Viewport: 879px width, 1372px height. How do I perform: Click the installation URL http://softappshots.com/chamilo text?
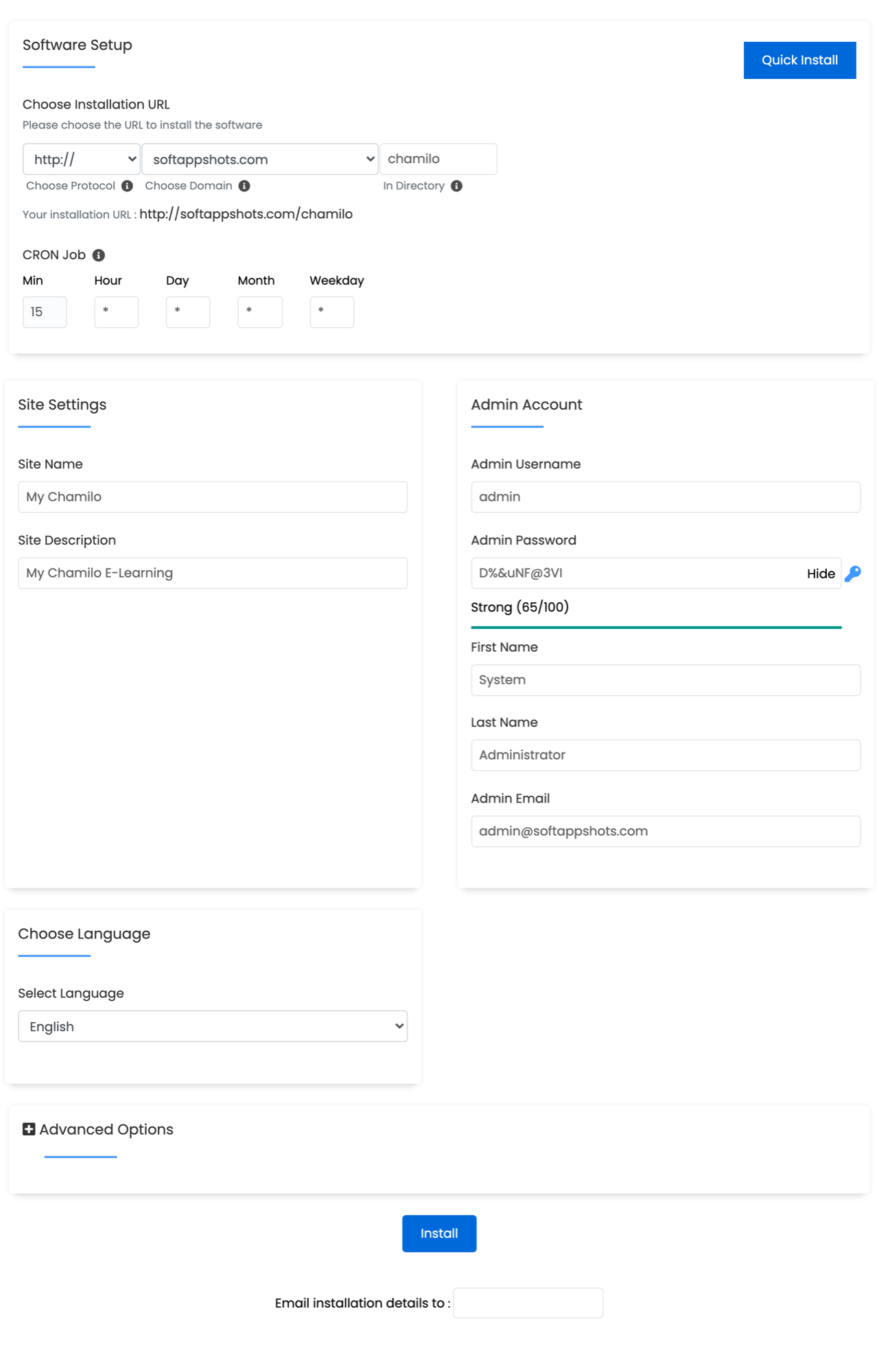coord(246,214)
